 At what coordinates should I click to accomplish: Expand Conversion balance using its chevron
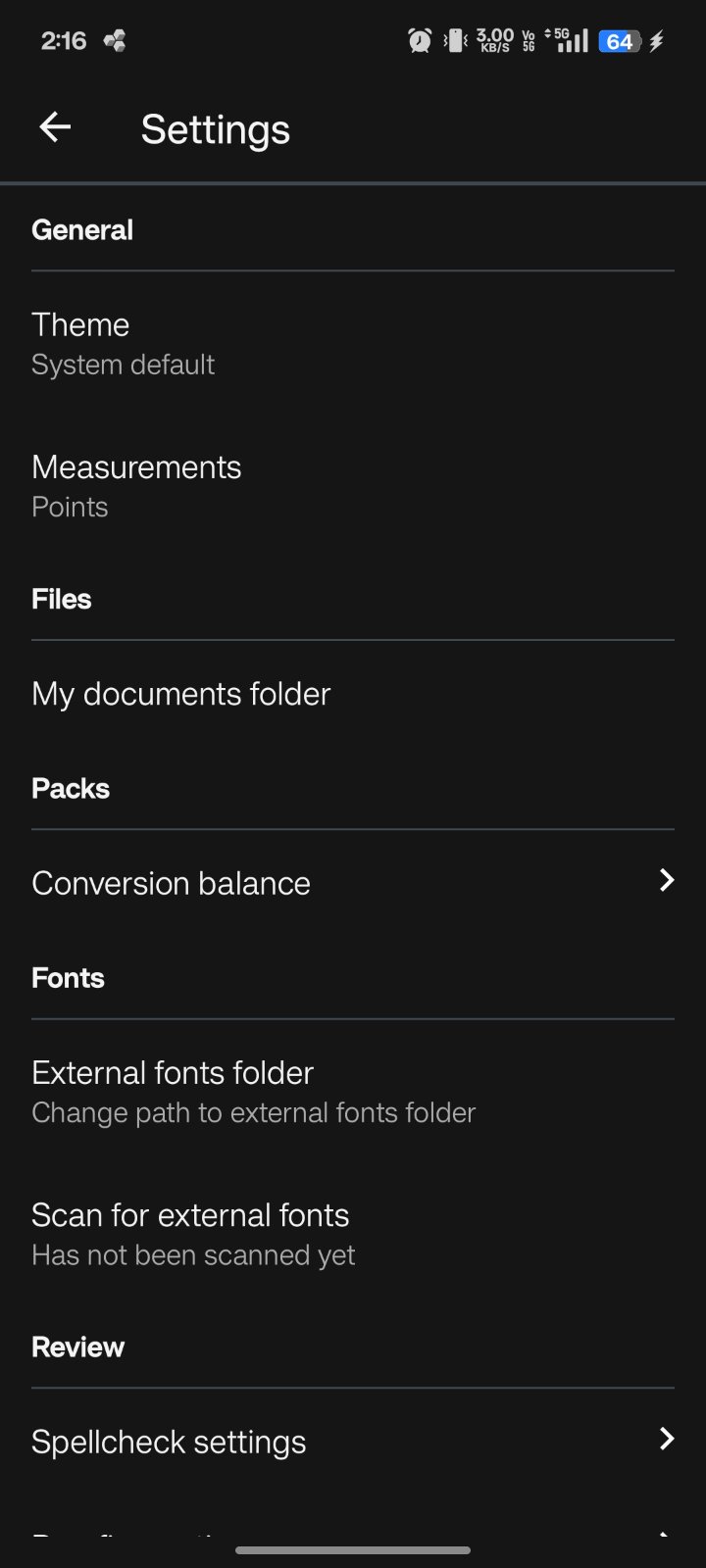coord(667,880)
